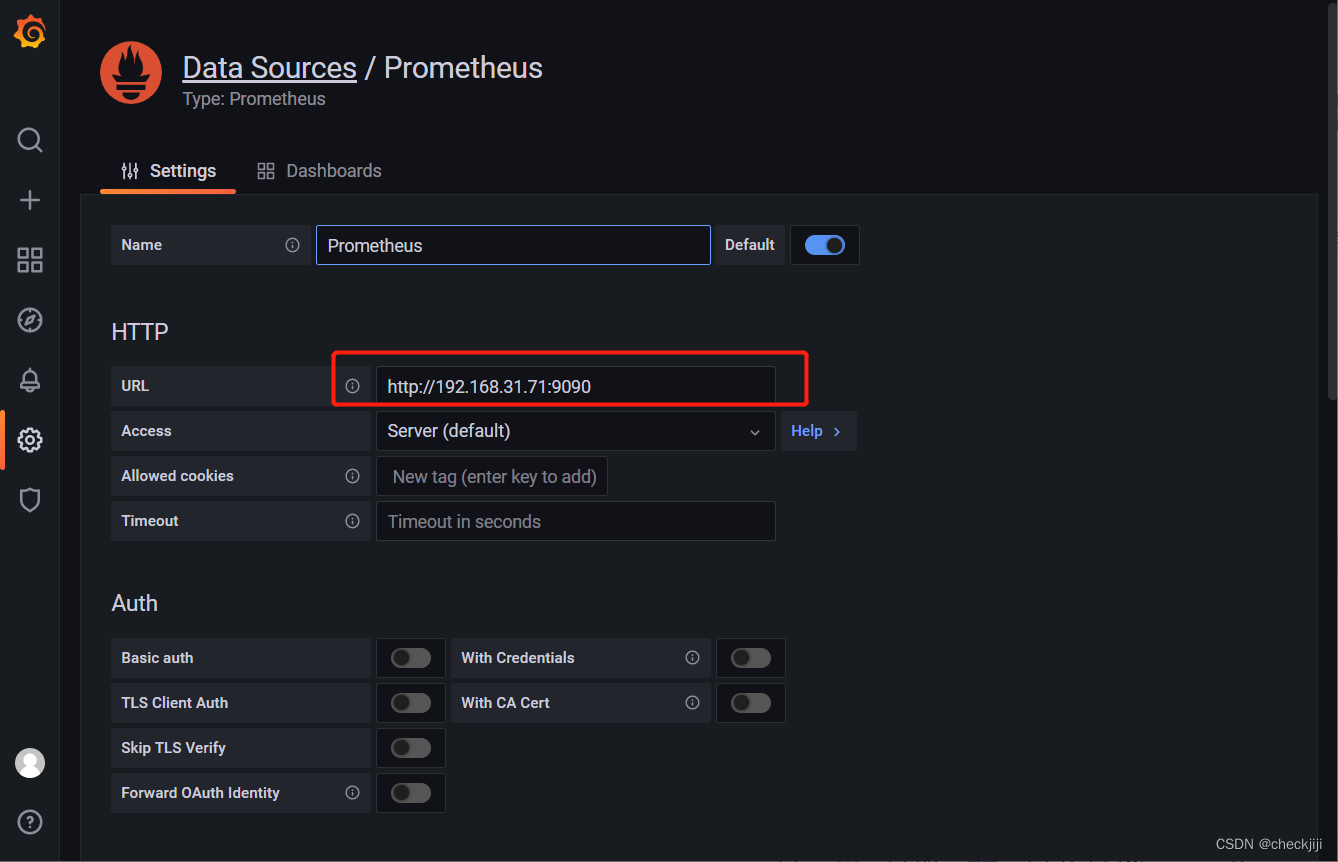Click the Grafana logo
Image resolution: width=1338 pixels, height=862 pixels.
(29, 31)
